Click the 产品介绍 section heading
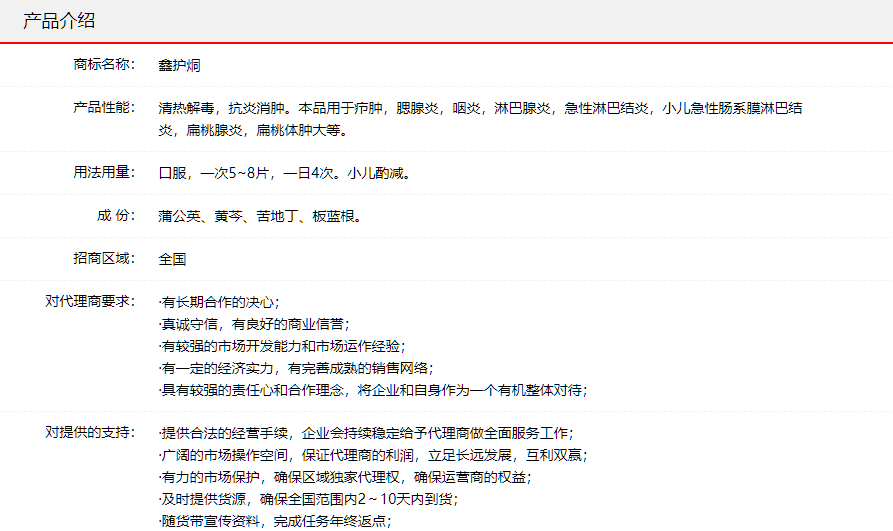 59,21
